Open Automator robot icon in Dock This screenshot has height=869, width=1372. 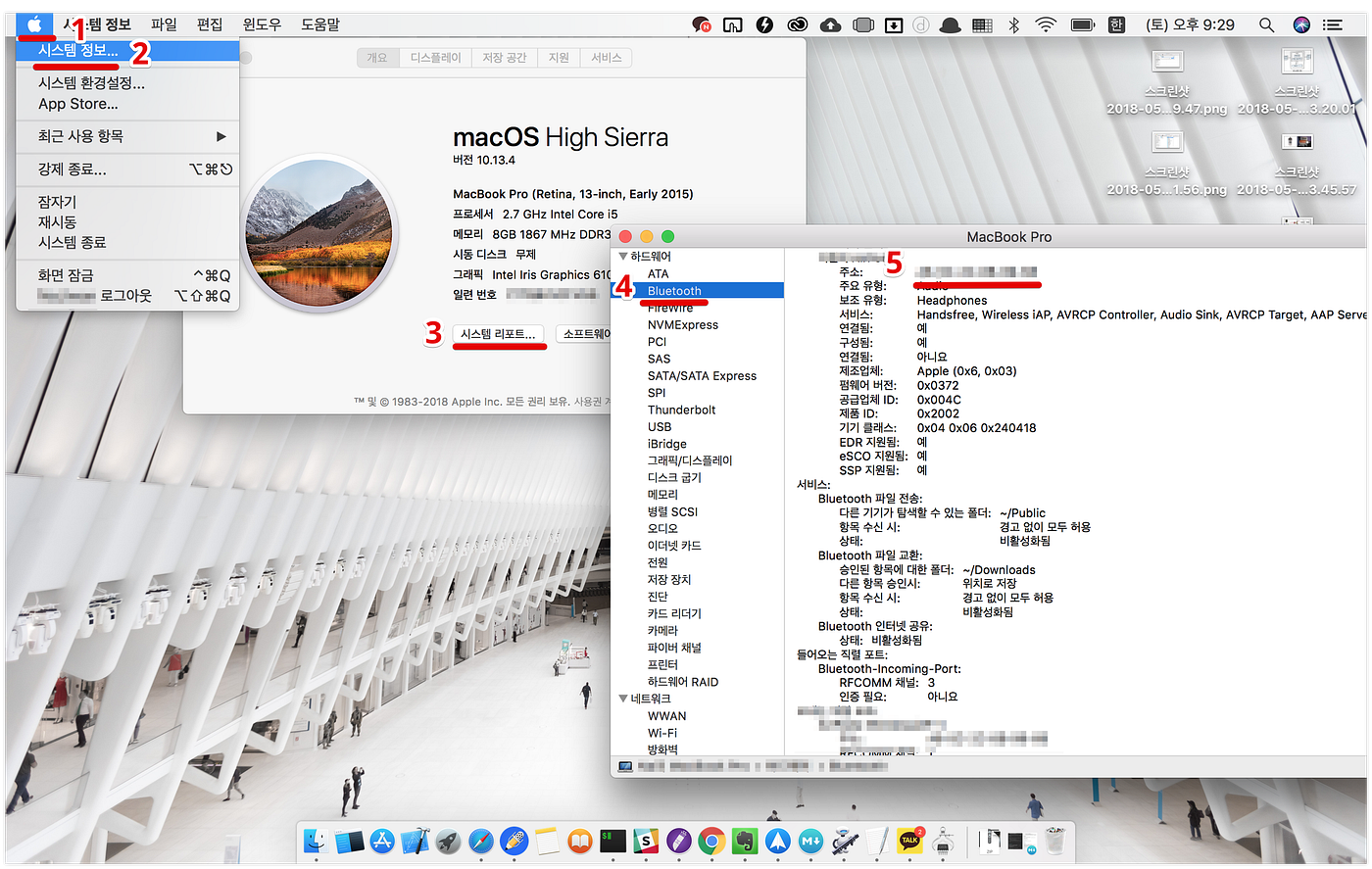845,841
